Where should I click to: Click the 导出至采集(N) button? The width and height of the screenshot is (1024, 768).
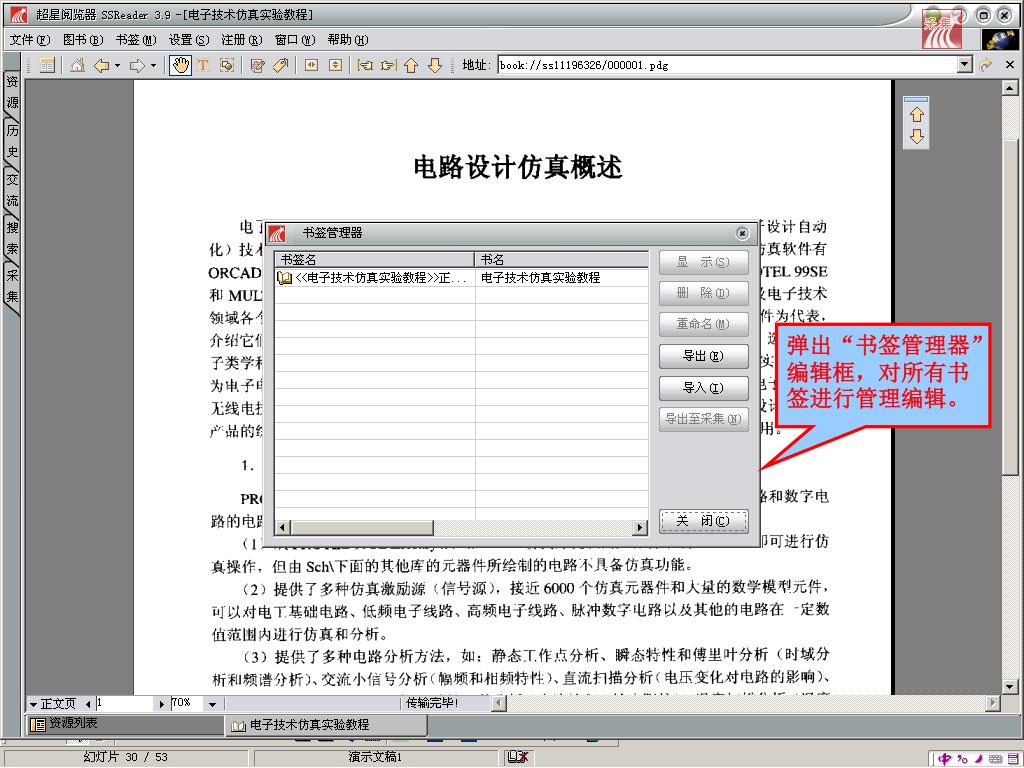[703, 419]
